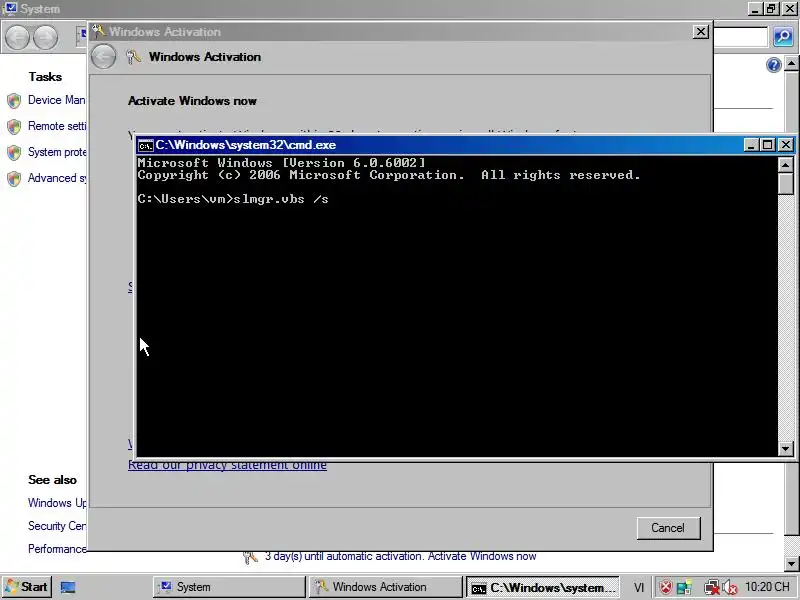Select the cmd.exe taskbar button

(543, 587)
